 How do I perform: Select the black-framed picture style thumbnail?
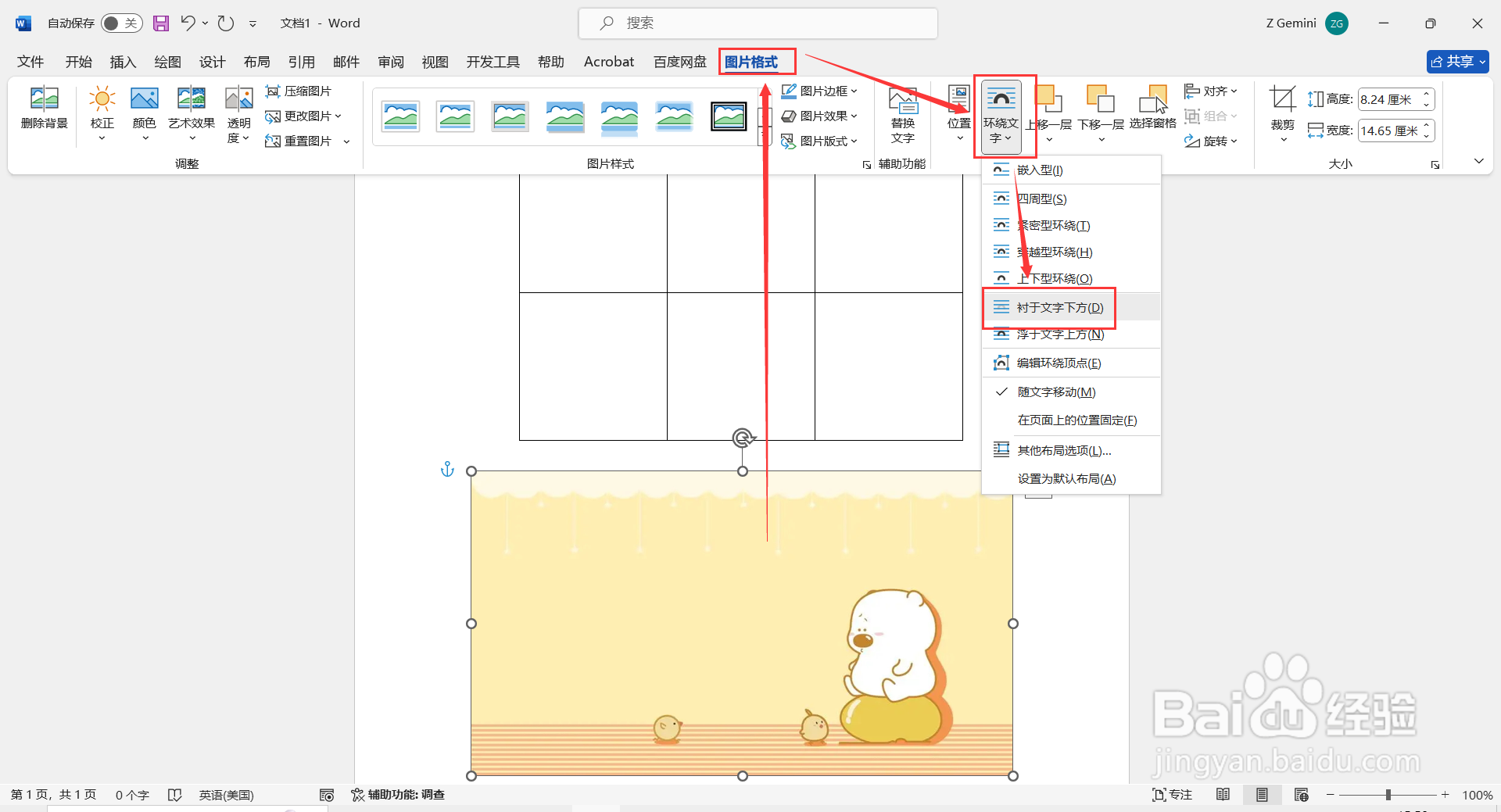(729, 116)
